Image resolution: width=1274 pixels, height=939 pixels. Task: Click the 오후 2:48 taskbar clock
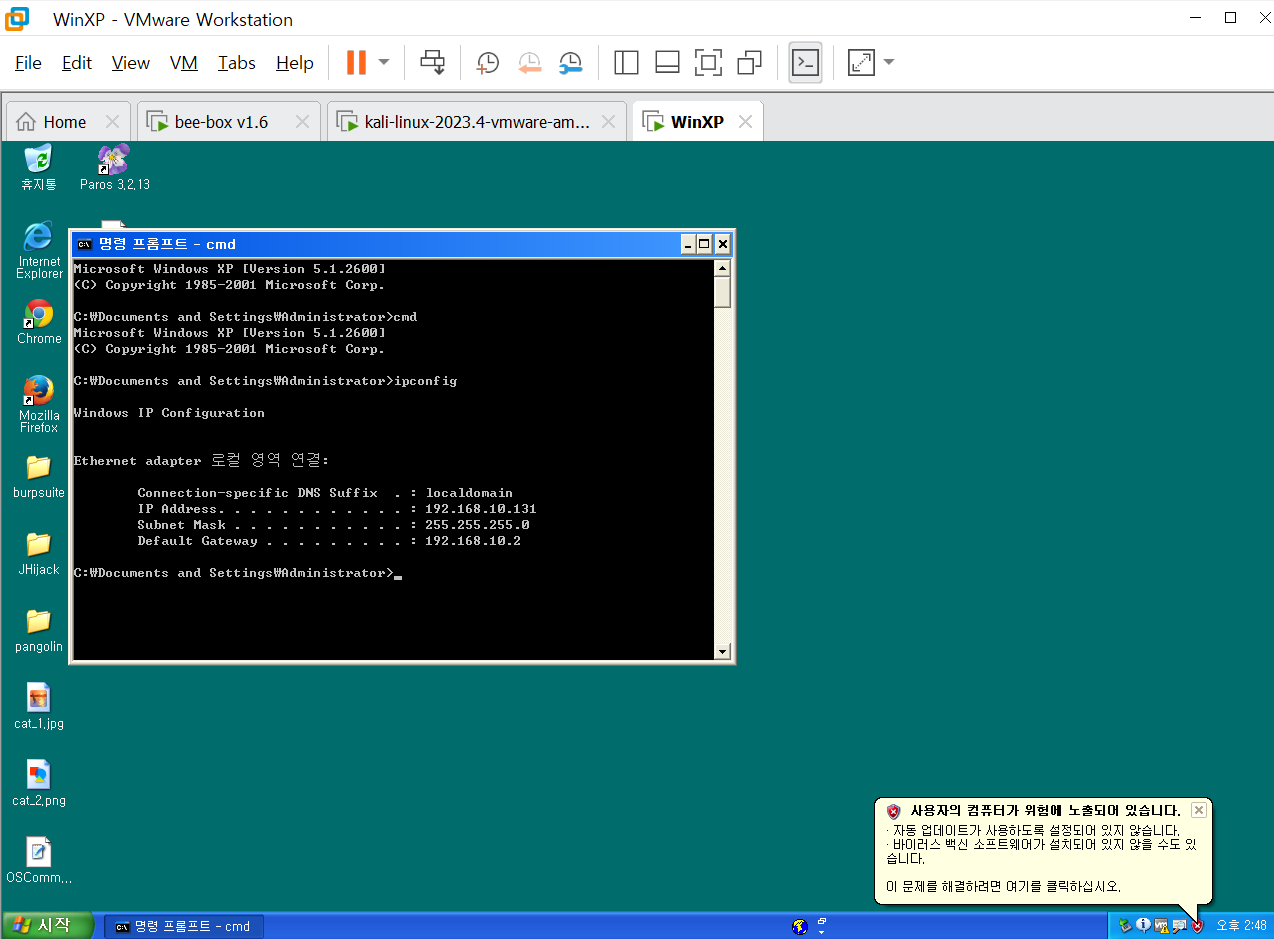pos(1241,926)
